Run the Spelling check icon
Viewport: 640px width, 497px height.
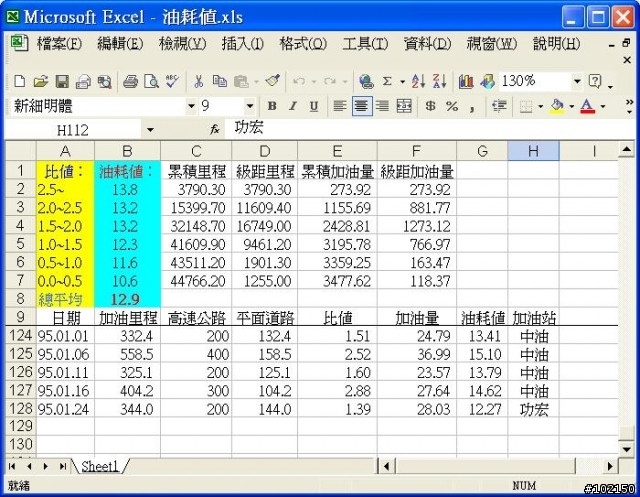[172, 82]
